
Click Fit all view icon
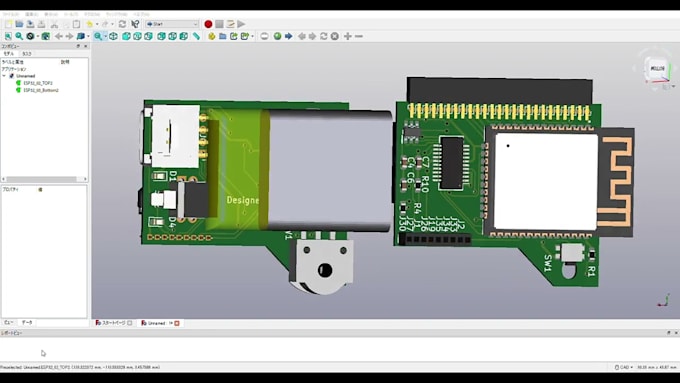[8, 36]
